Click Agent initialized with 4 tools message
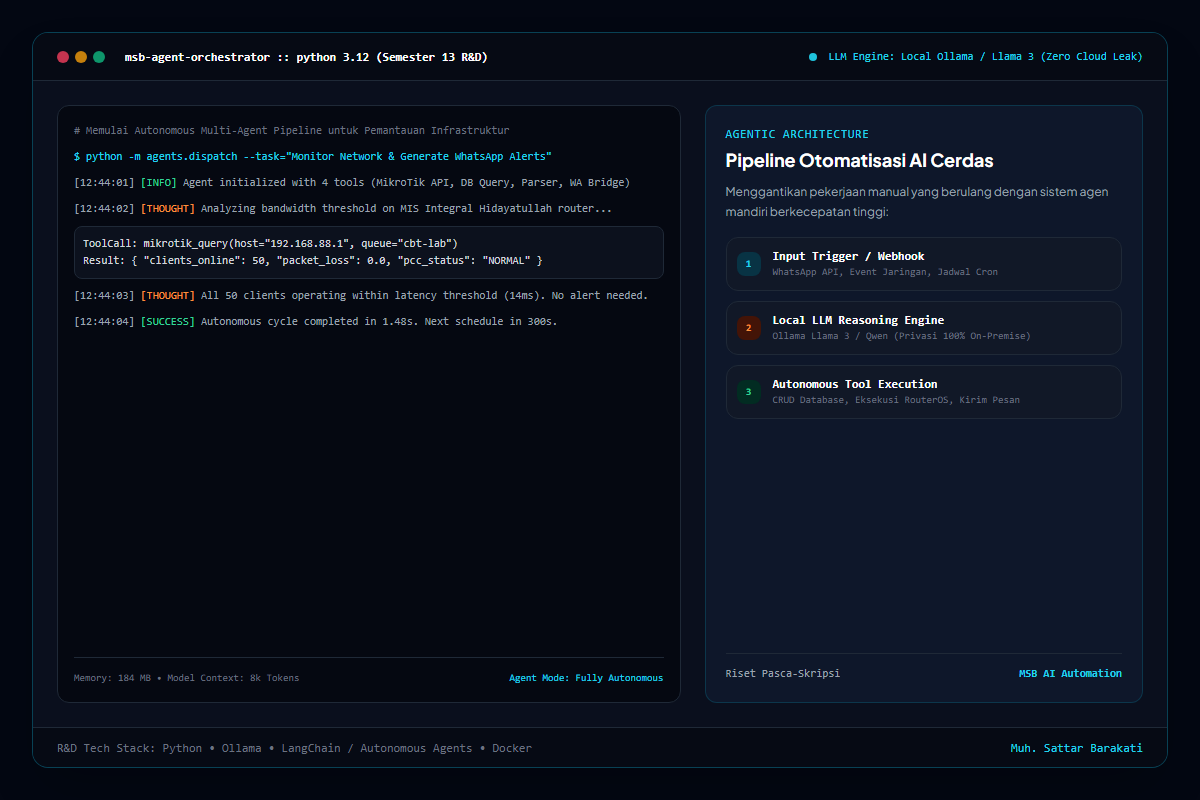The height and width of the screenshot is (800, 1200). (x=406, y=183)
